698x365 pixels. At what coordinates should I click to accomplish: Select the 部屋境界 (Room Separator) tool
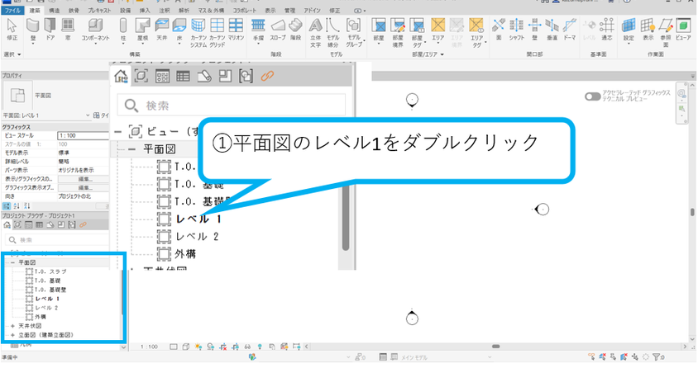[x=398, y=32]
